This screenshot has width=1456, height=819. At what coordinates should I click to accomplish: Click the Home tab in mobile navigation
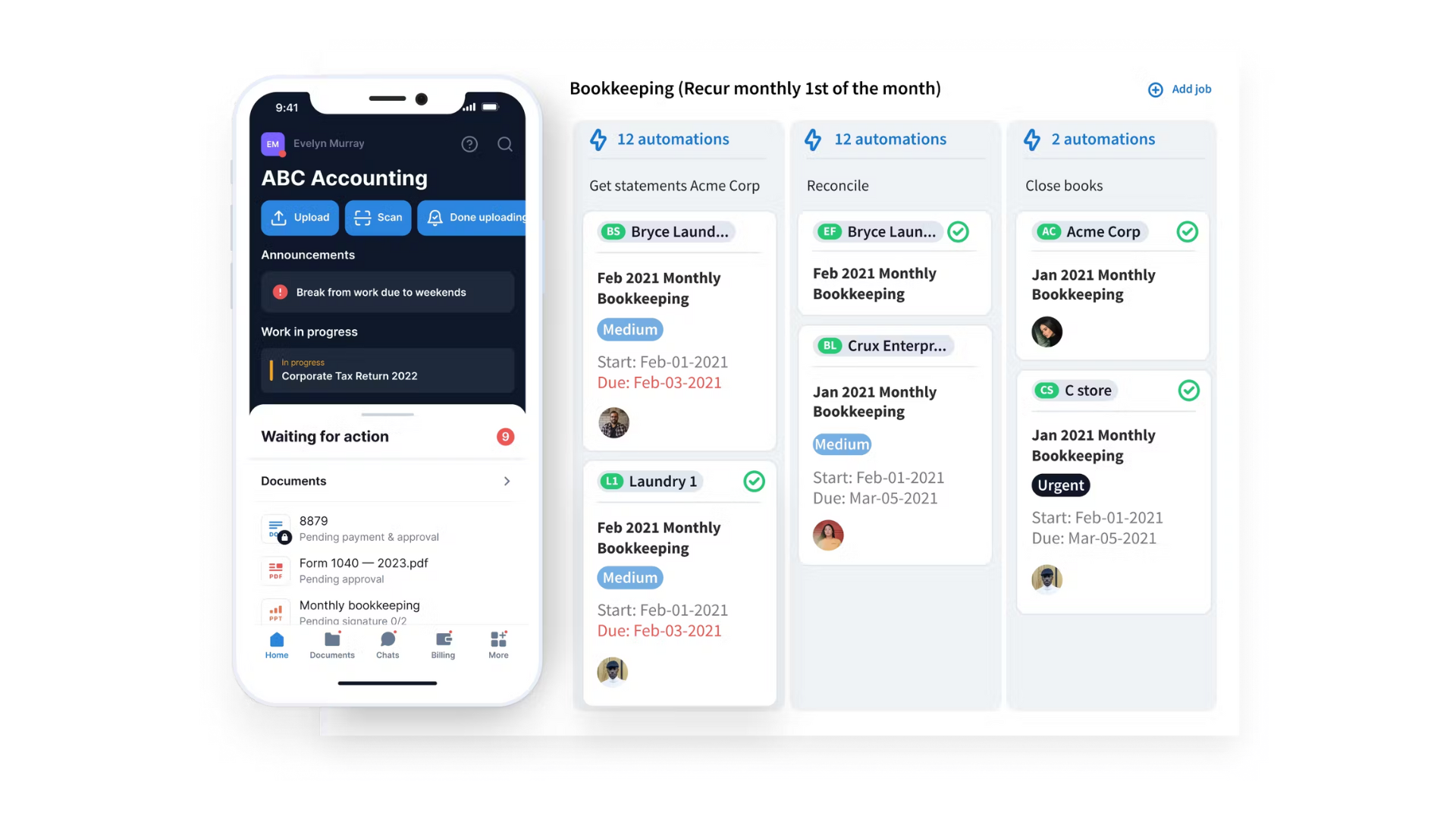277,645
